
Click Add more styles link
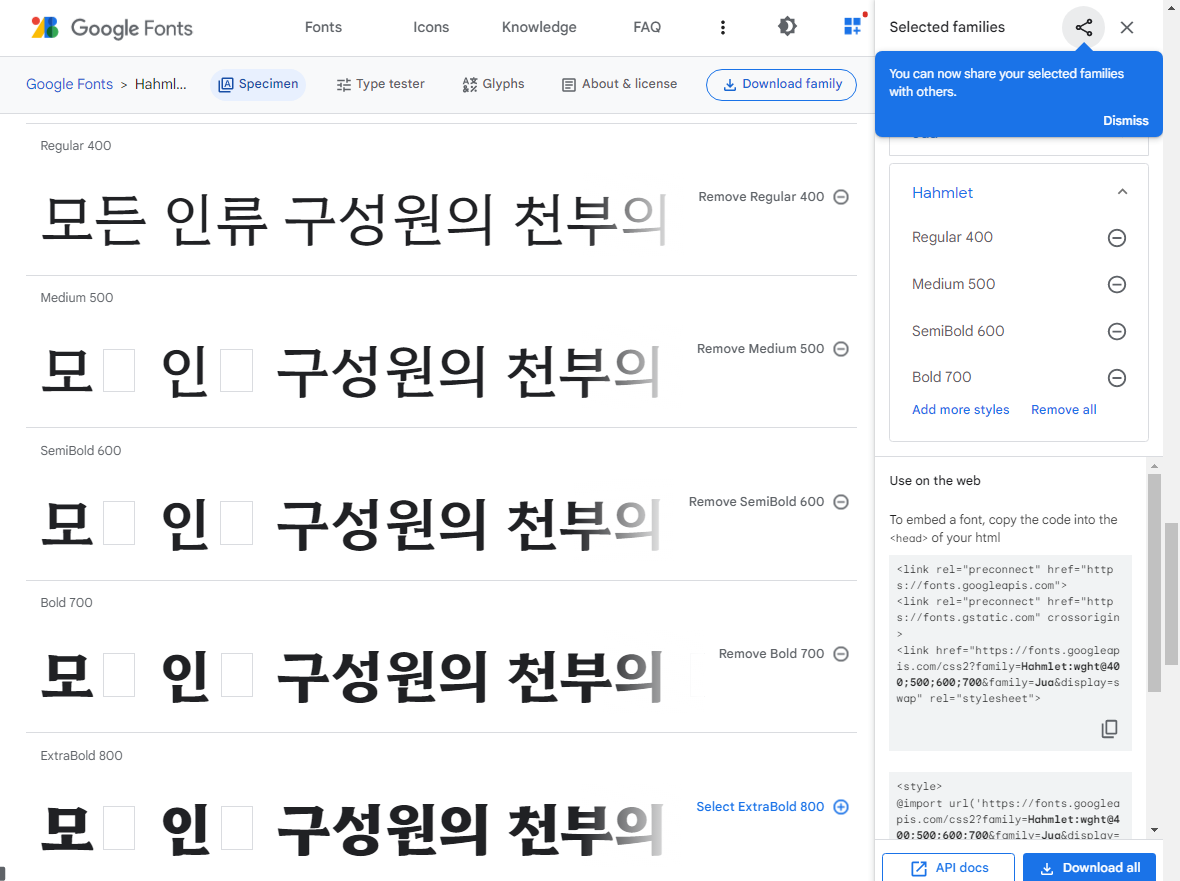pos(960,409)
